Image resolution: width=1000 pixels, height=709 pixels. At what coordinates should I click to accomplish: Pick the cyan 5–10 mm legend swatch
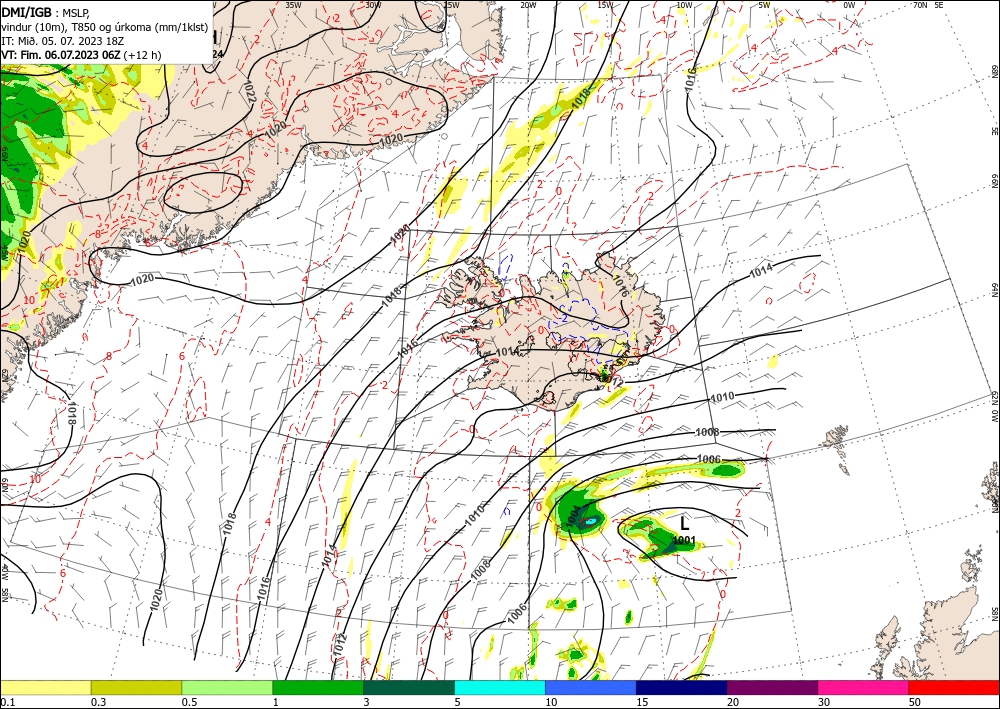point(500,687)
